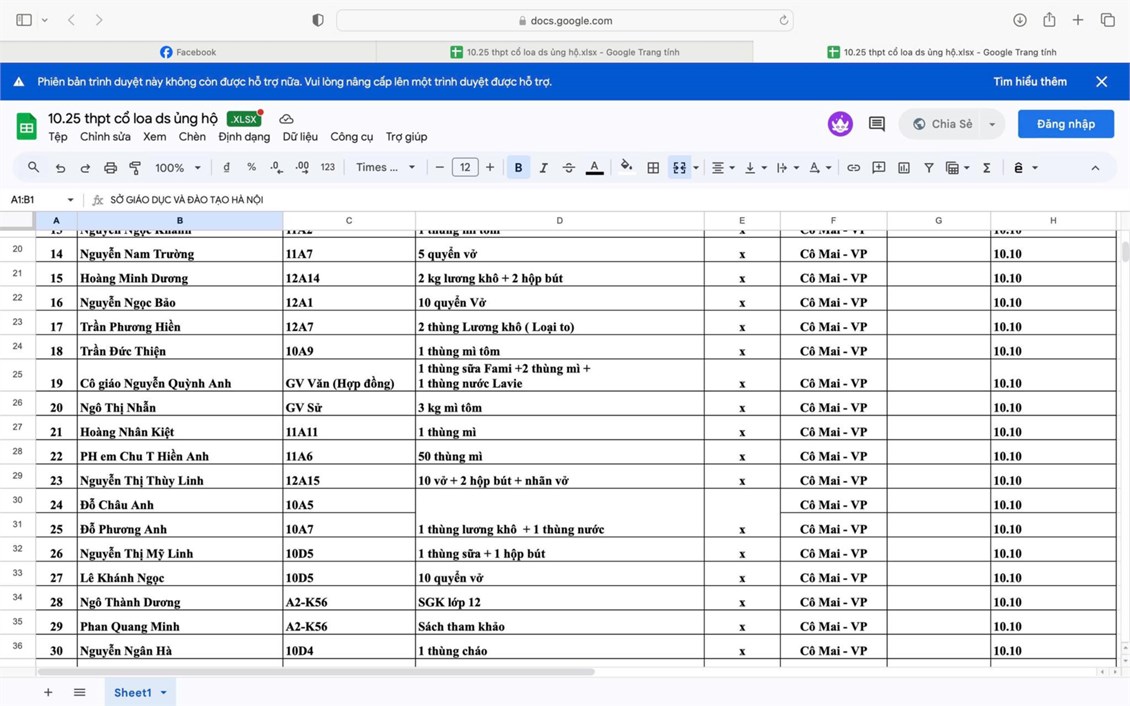
Task: Toggle strikethrough formatting
Action: point(568,168)
